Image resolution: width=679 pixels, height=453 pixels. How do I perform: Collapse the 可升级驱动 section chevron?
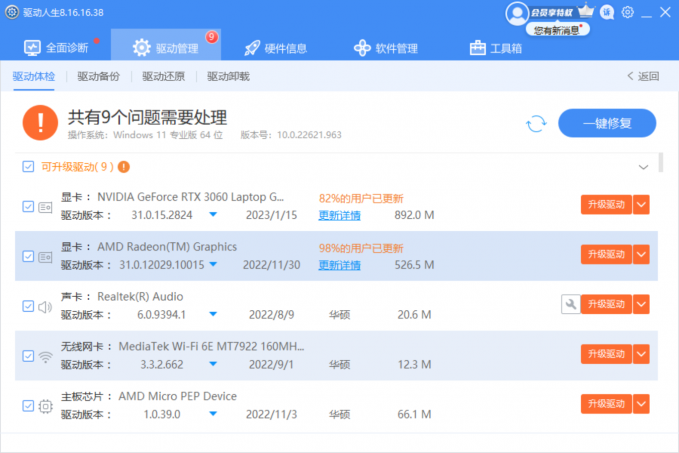[643, 166]
